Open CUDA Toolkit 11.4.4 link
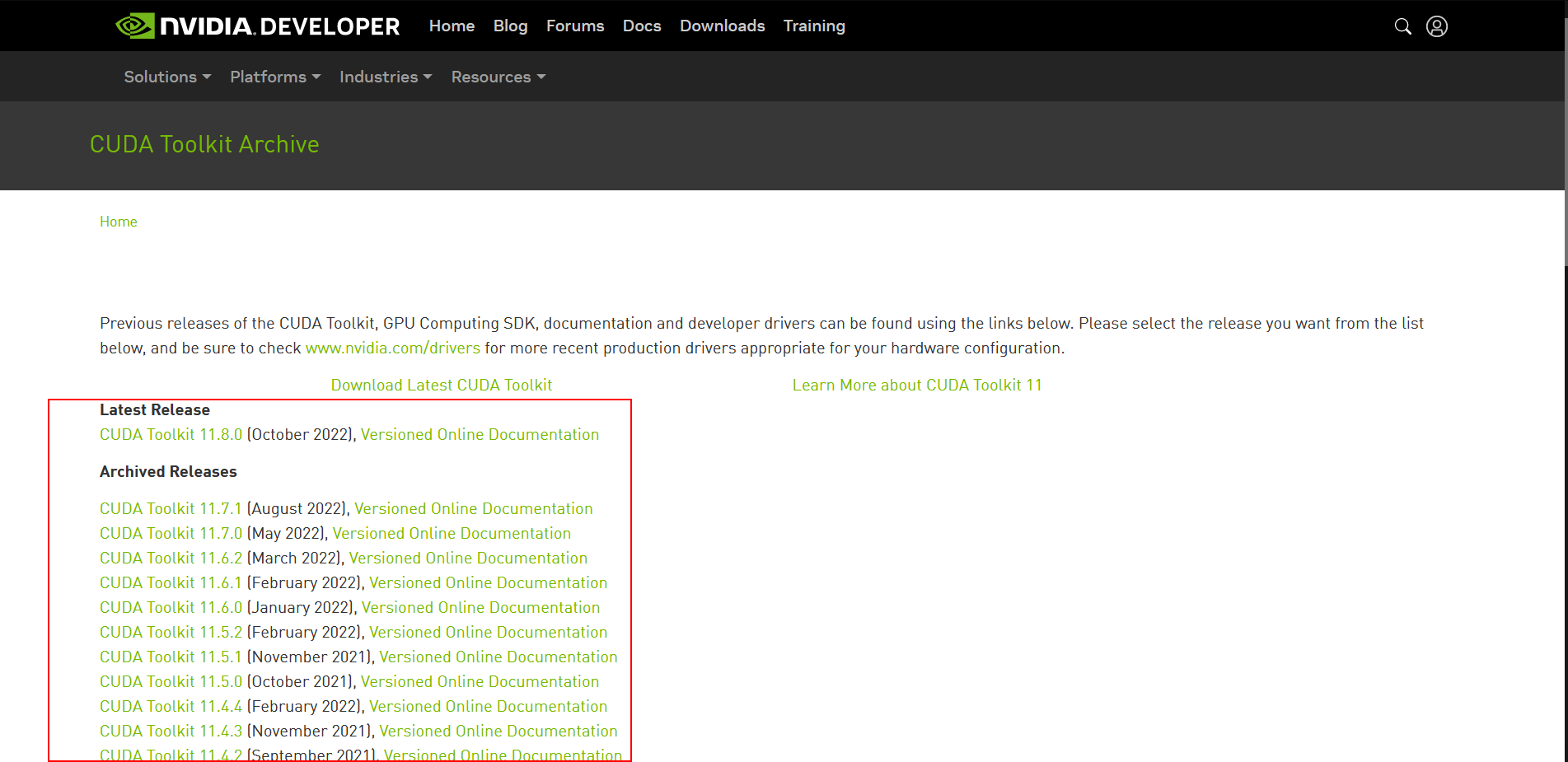This screenshot has width=1568, height=762. [x=171, y=706]
